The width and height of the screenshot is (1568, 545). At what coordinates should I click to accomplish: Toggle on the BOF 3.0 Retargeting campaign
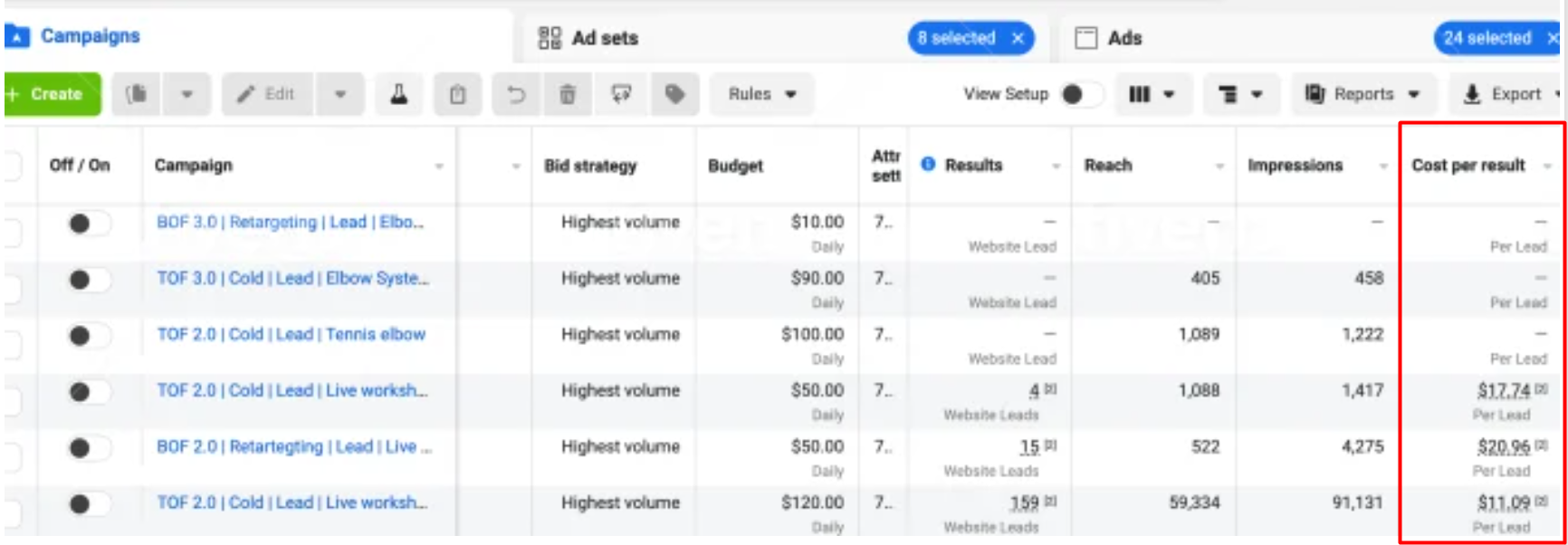89,224
